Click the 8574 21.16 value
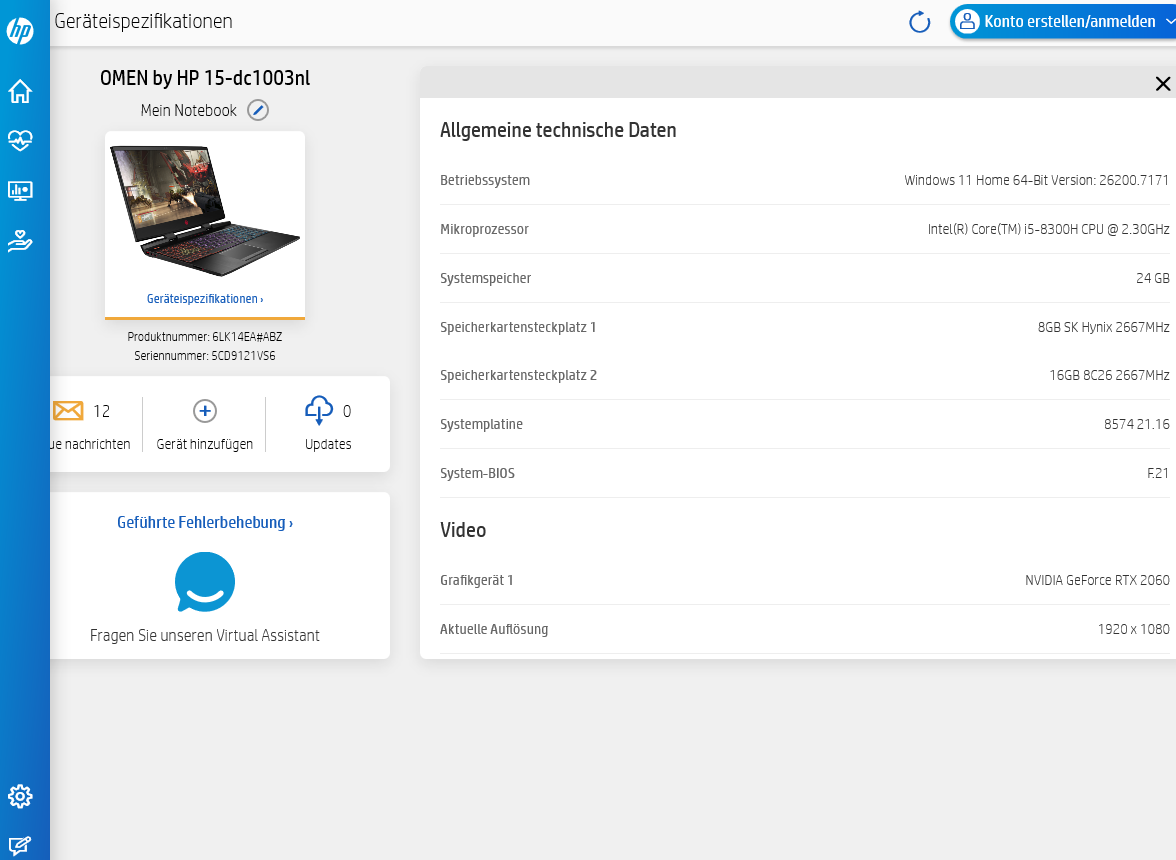The width and height of the screenshot is (1176, 860). [1136, 424]
